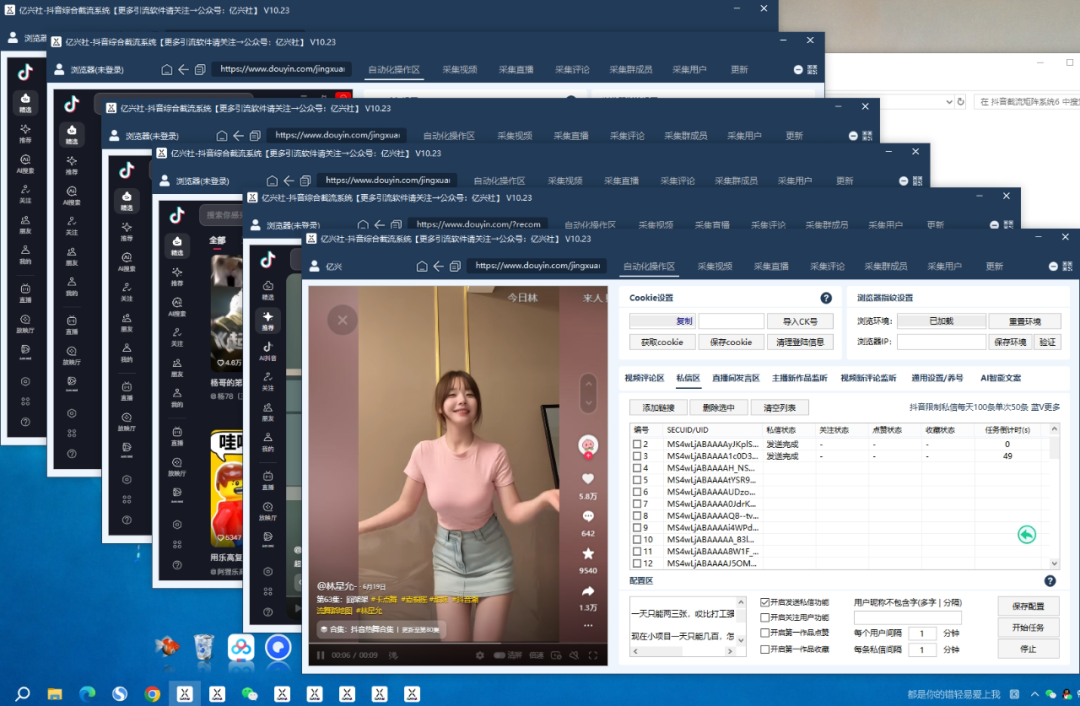Mute the video with the speaker icon
Screen dimensions: 1080x706
574,655
